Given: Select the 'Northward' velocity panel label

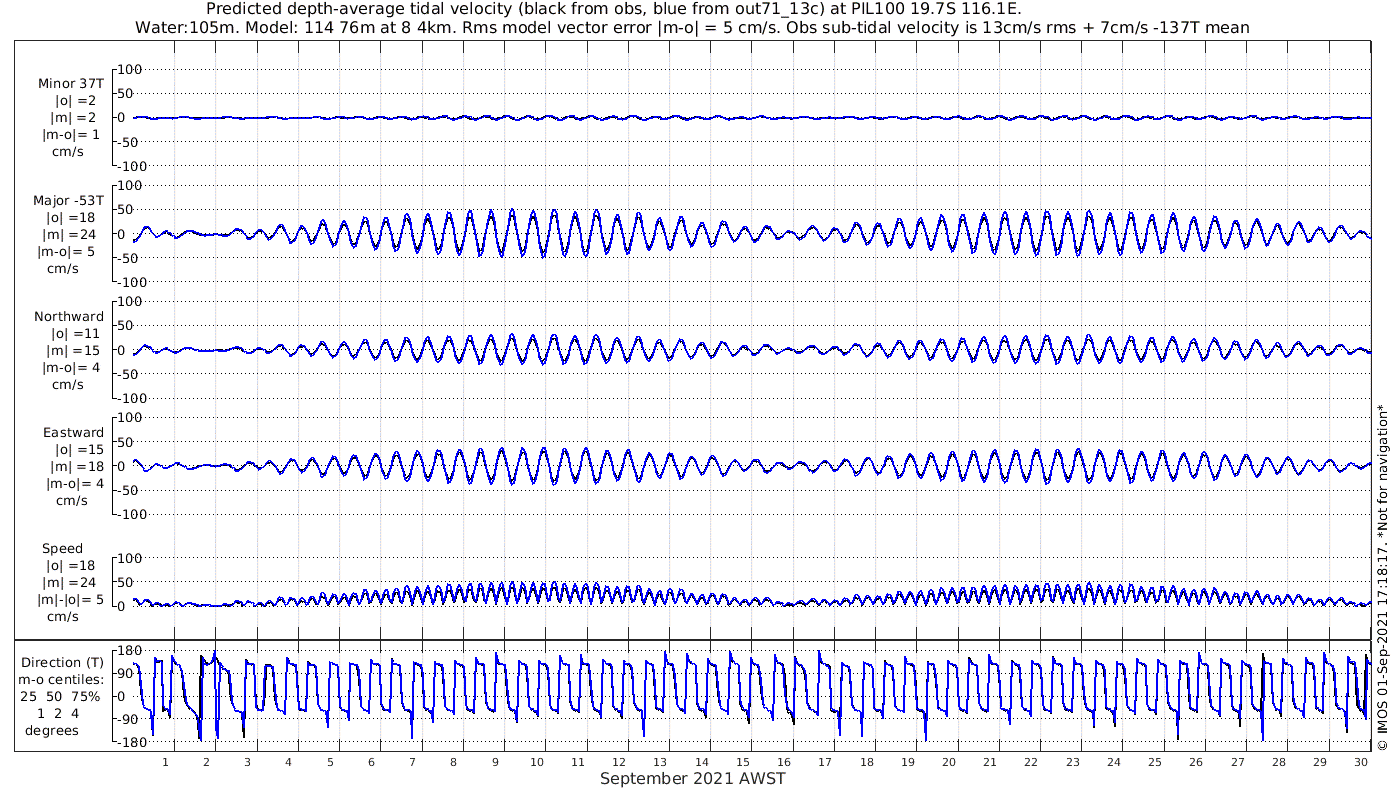Looking at the screenshot, I should [69, 316].
